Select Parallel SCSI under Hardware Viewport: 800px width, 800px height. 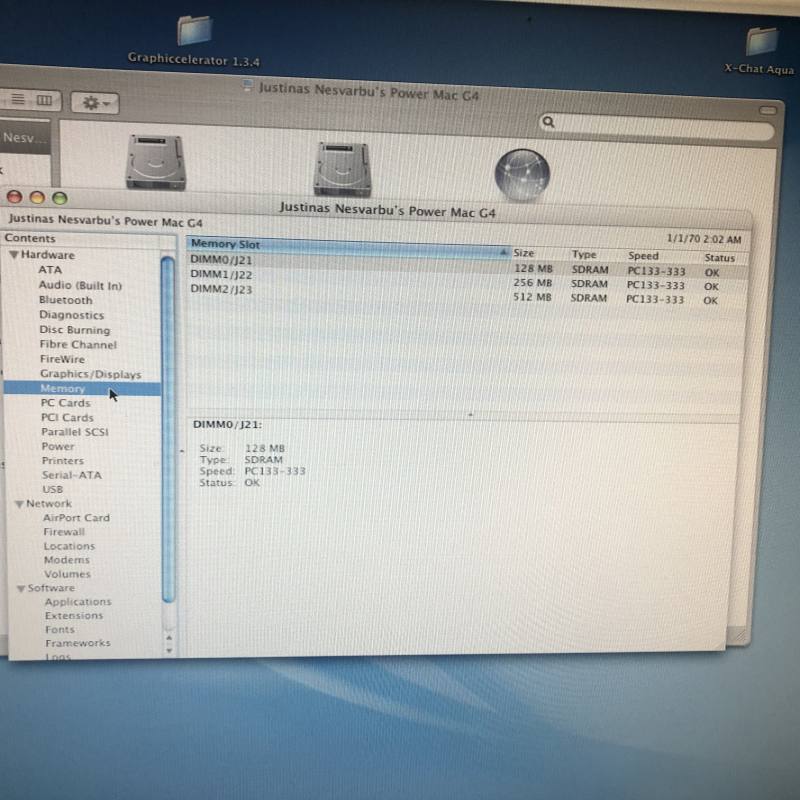(x=74, y=432)
